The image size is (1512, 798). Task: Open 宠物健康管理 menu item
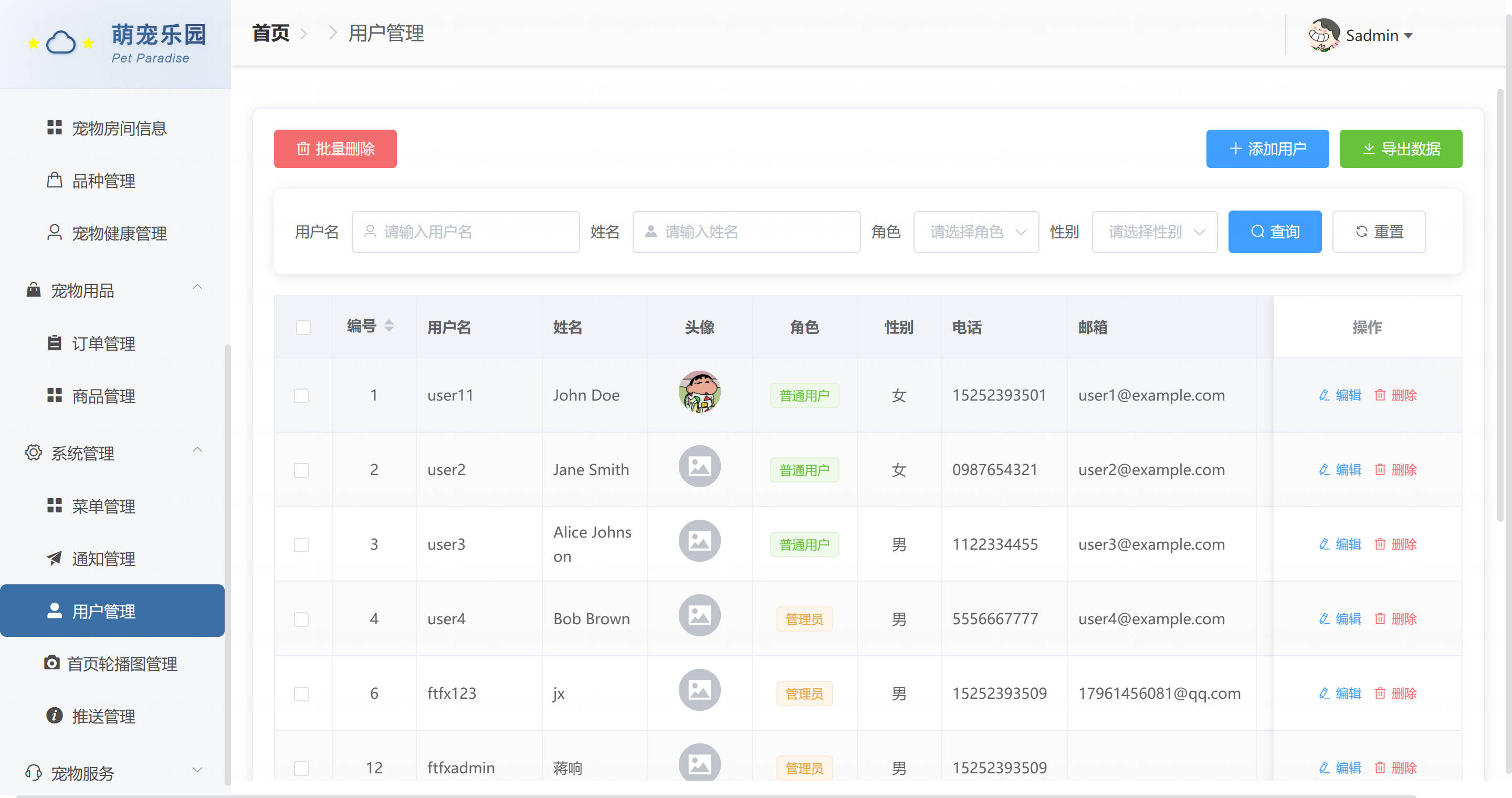click(112, 233)
